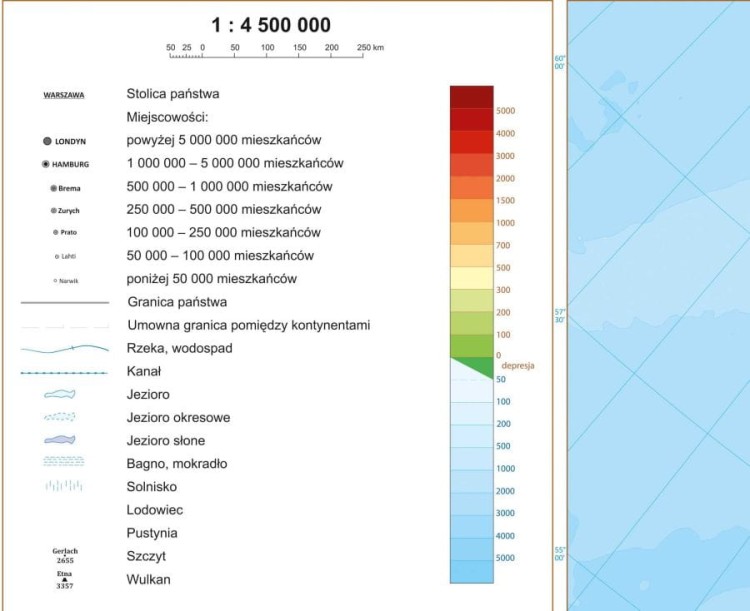
Task: Click the 250 000 – 500 000 mieszkańców label
Action: click(x=224, y=210)
